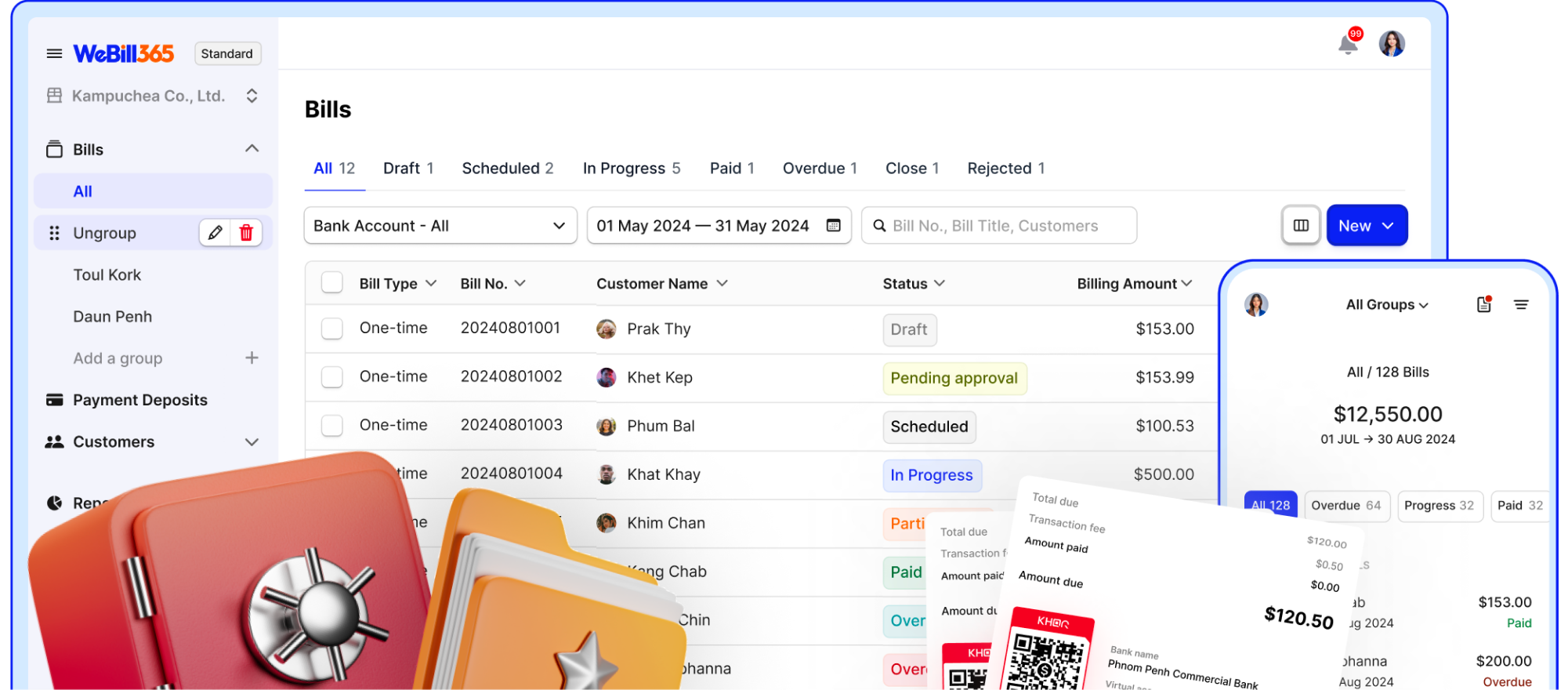Open the New button dropdown arrow
Viewport: 1568px width, 690px height.
pos(1388,226)
